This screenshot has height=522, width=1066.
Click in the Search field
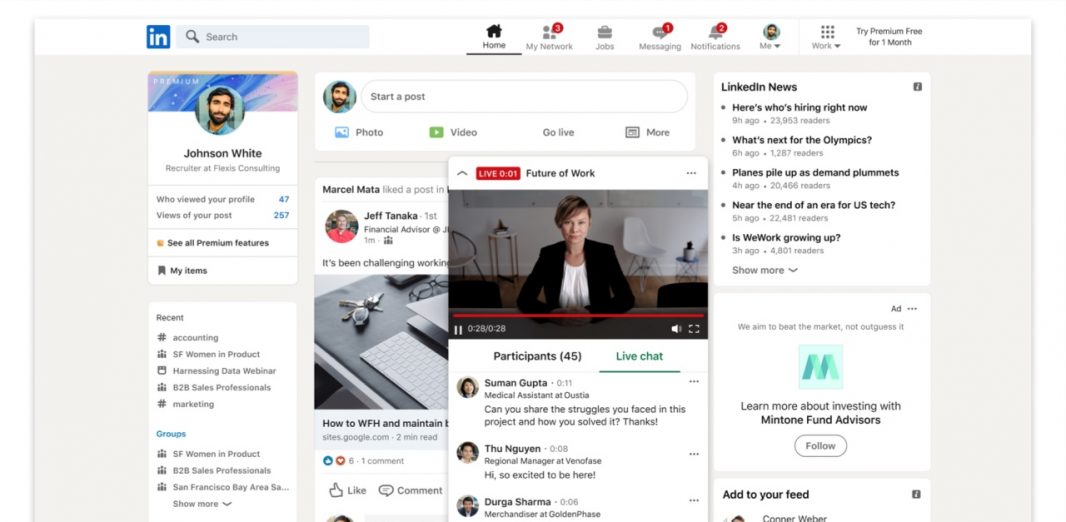pyautogui.click(x=273, y=37)
